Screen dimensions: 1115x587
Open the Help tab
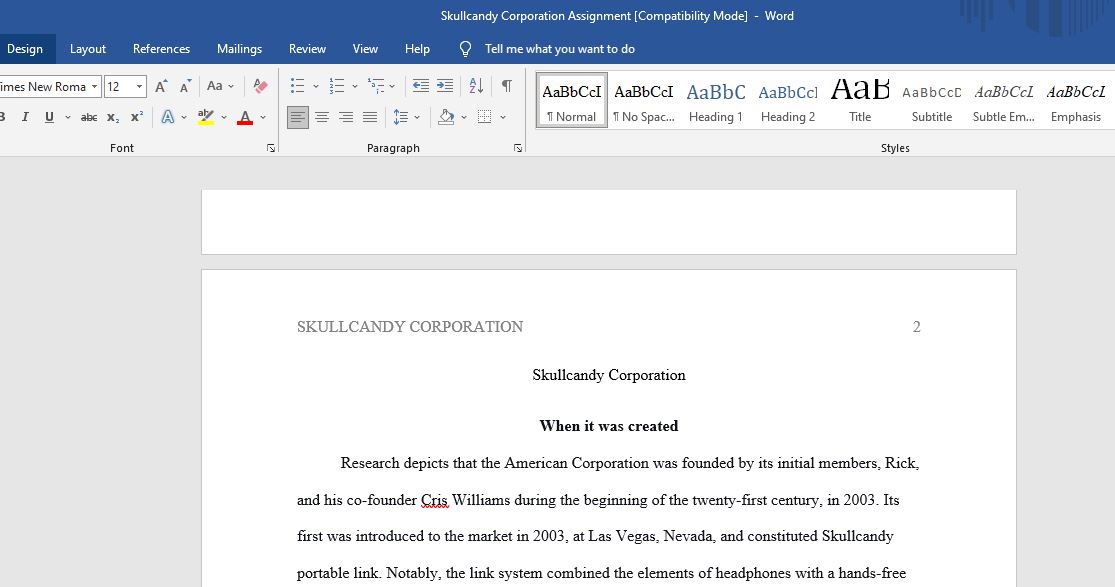click(417, 48)
